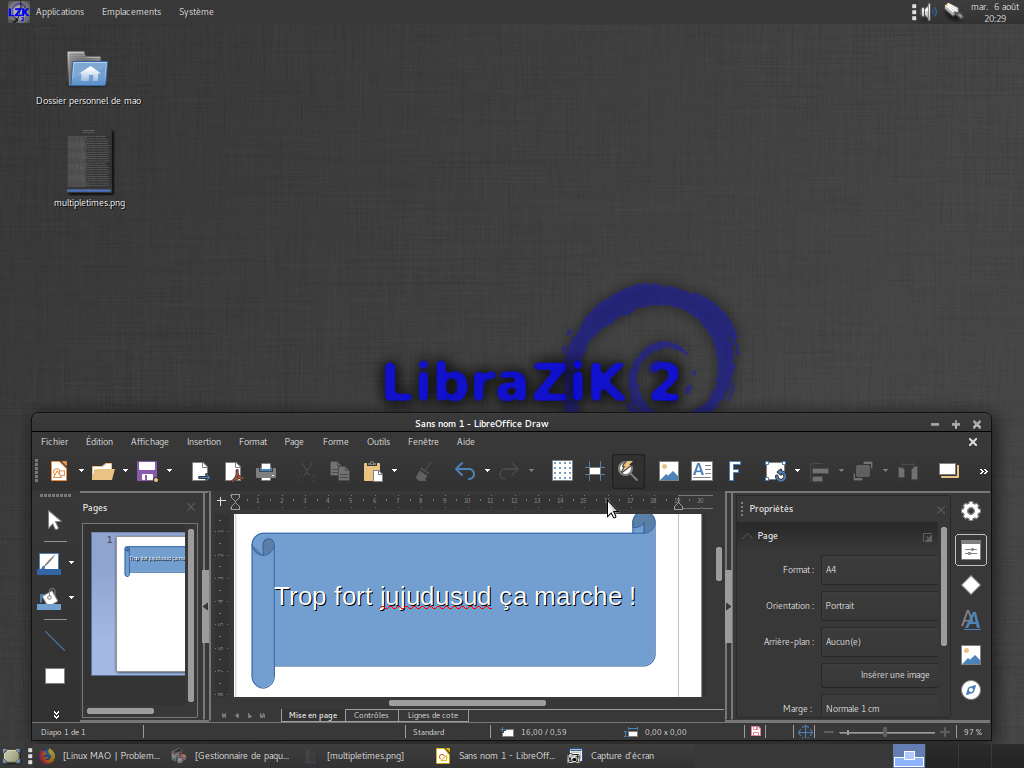Toggle the shadow icon in toolbar
Viewport: 1024px width, 768px height.
point(949,471)
